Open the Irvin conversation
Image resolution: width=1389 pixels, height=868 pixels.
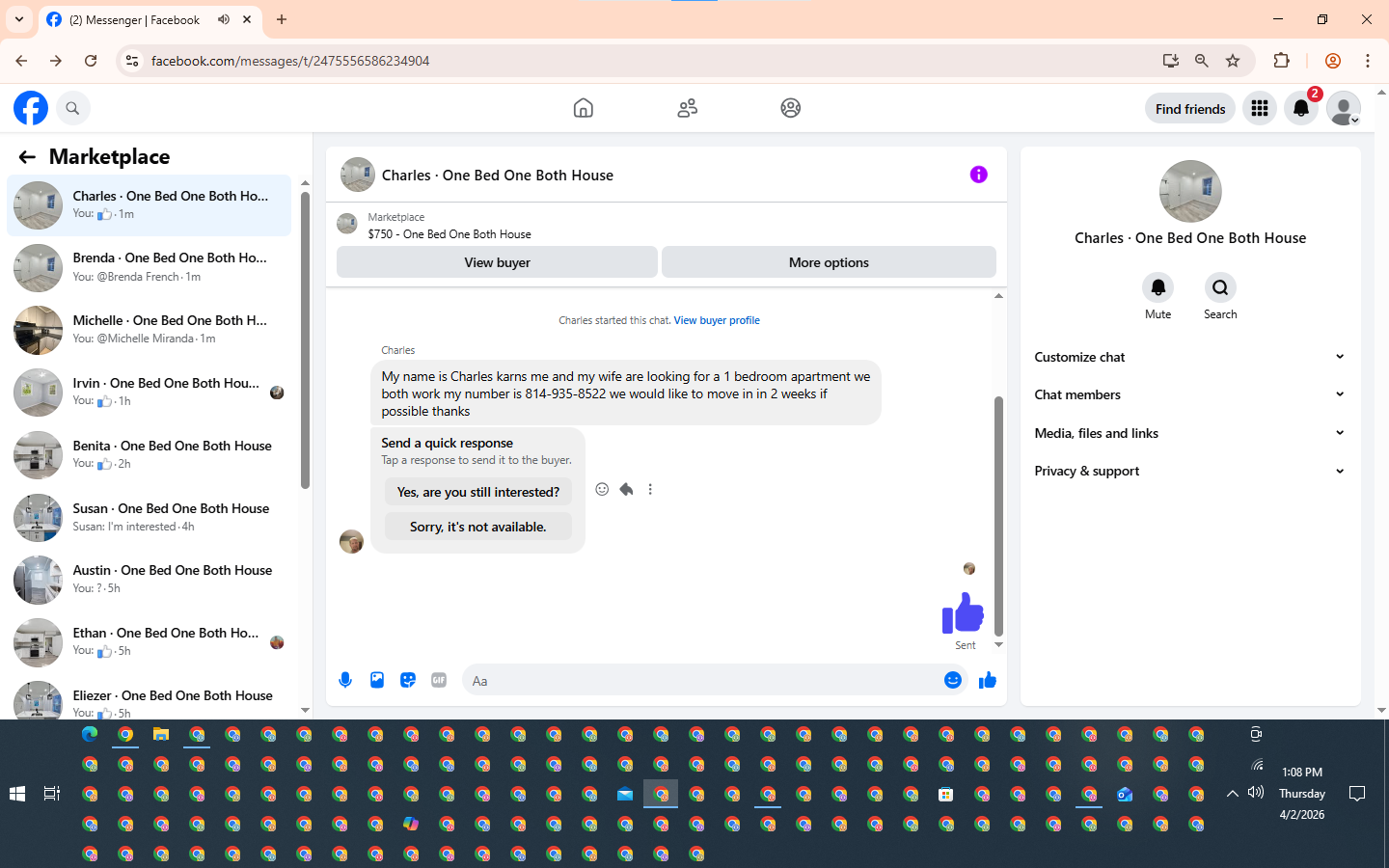point(150,393)
